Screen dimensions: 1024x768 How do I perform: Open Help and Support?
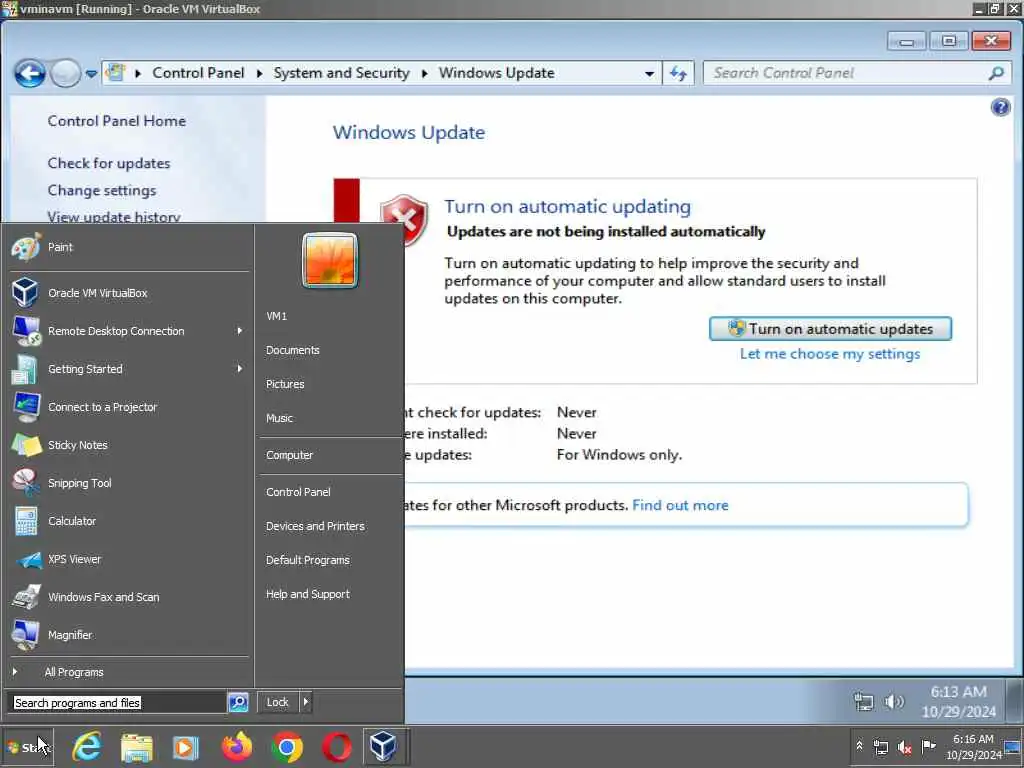pos(308,594)
